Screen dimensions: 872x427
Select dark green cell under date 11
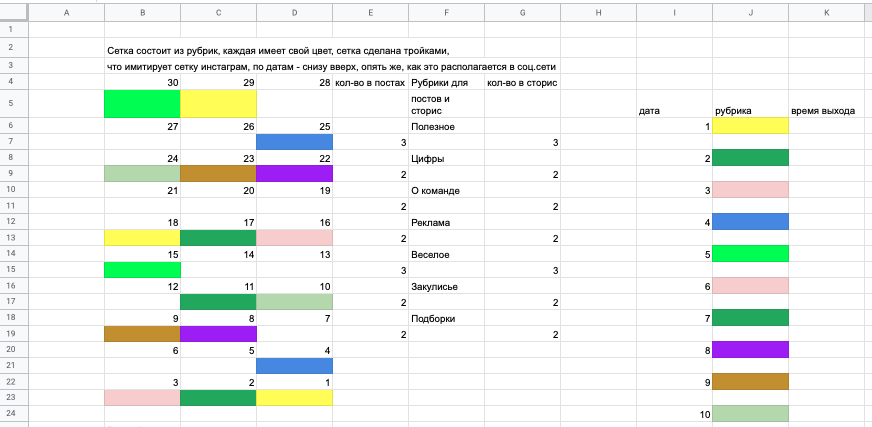click(x=219, y=302)
